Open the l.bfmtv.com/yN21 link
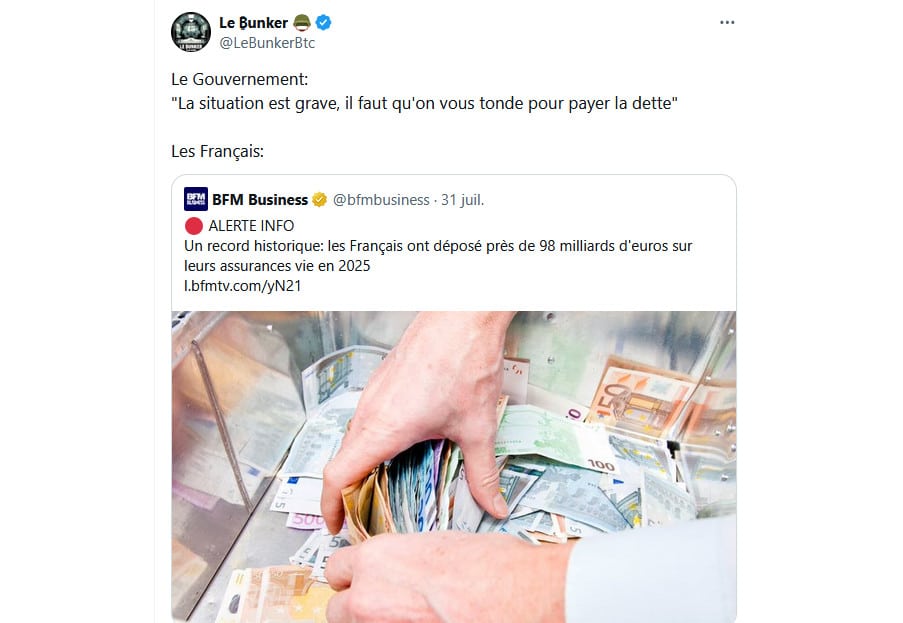Viewport: 903px width, 623px height. (x=242, y=286)
